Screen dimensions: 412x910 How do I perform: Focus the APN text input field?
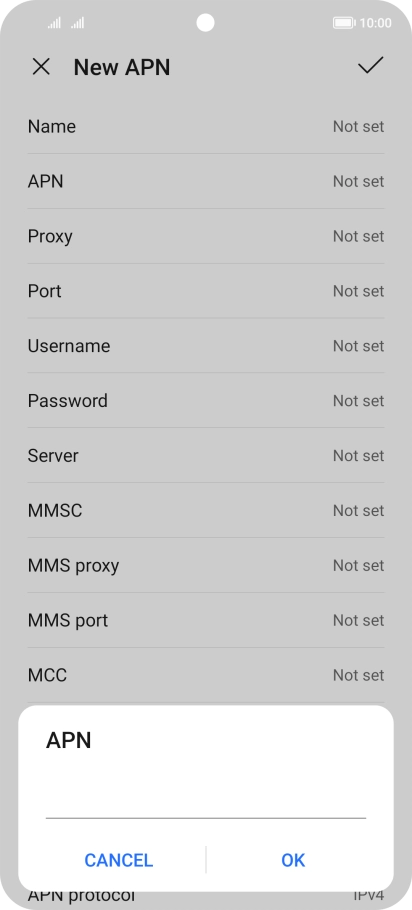(206, 801)
